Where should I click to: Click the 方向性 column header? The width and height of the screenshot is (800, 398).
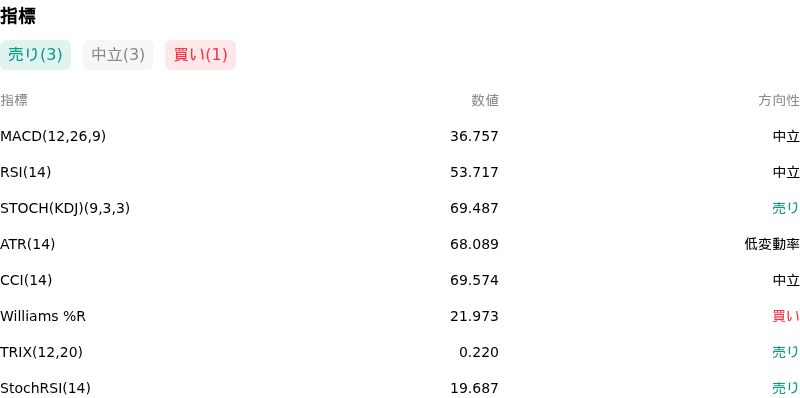779,101
